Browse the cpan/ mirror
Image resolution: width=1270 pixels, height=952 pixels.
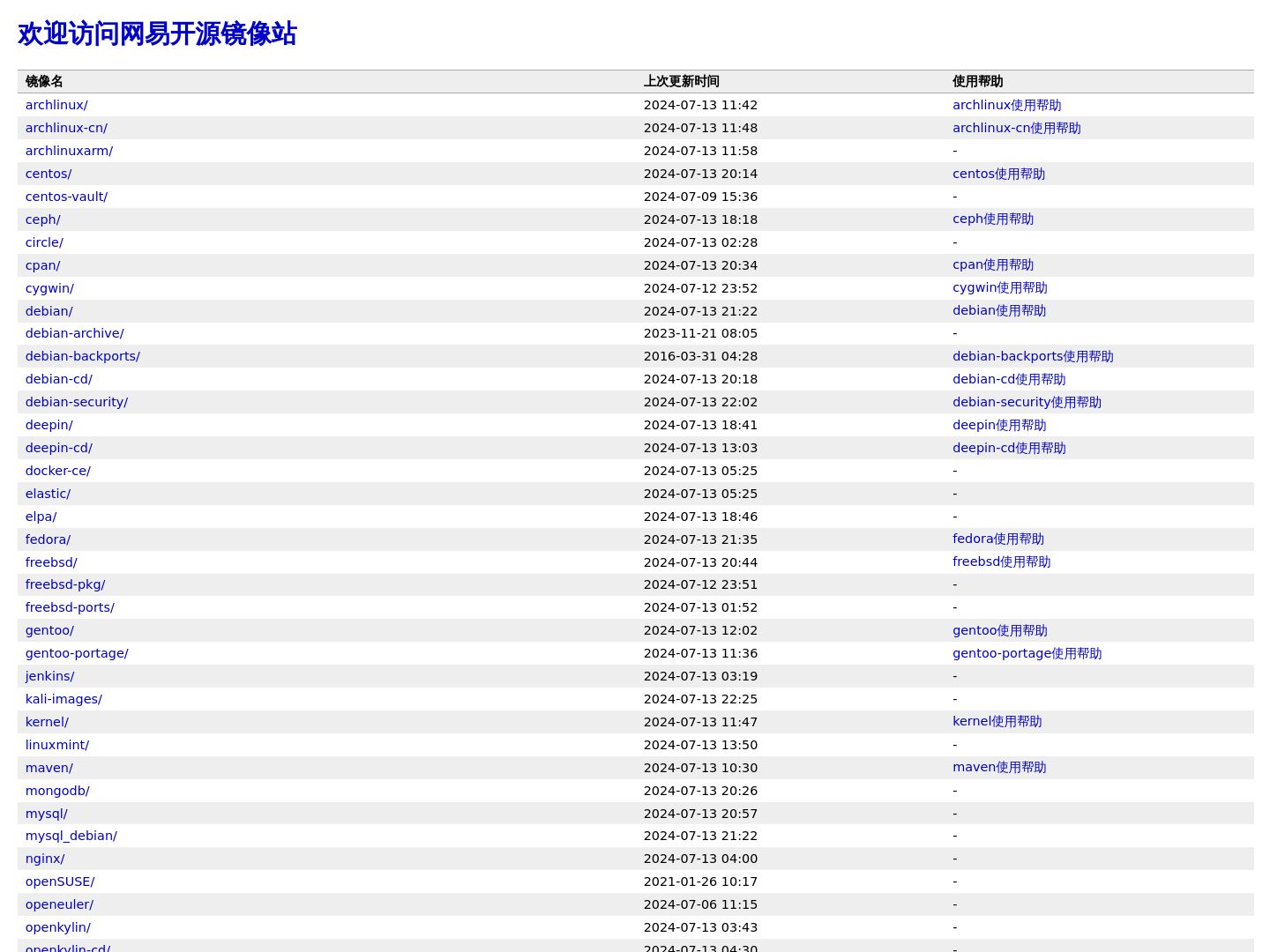[43, 265]
